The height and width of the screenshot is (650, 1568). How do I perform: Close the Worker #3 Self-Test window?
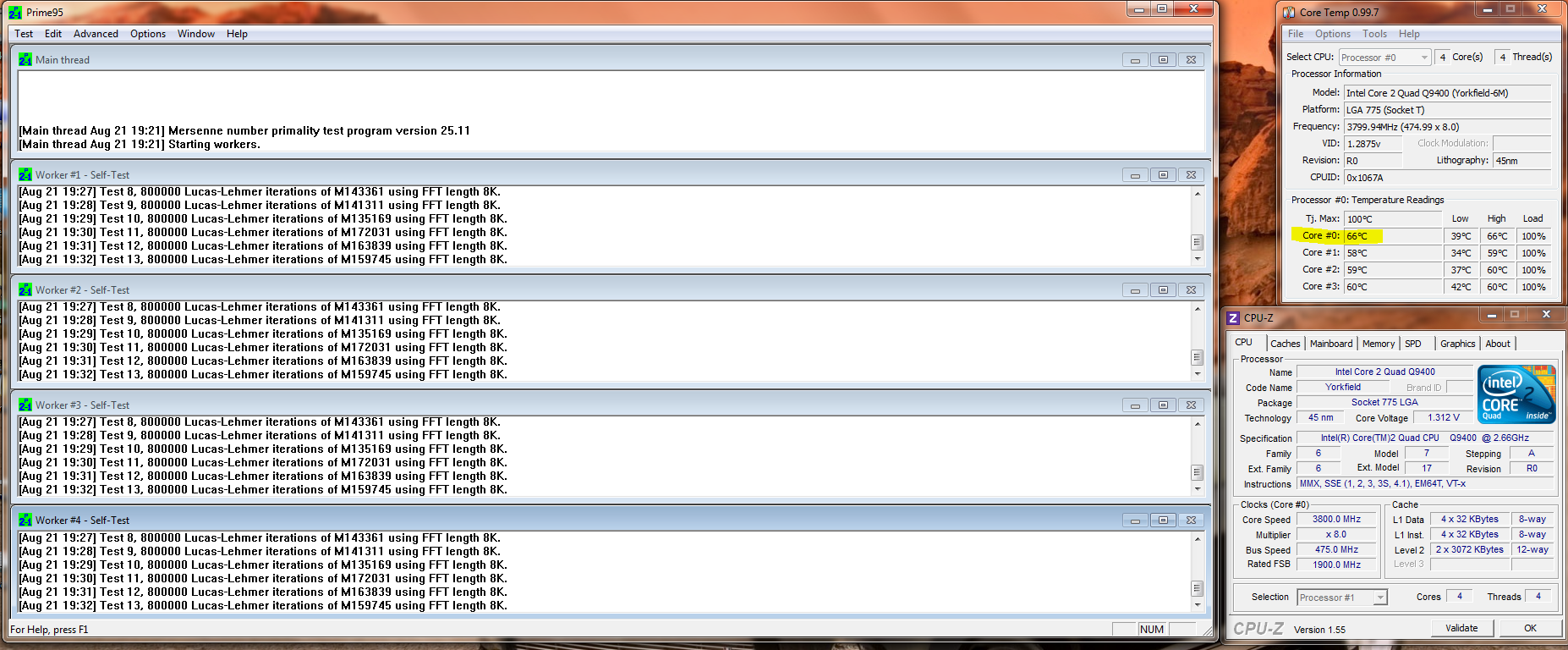1191,405
